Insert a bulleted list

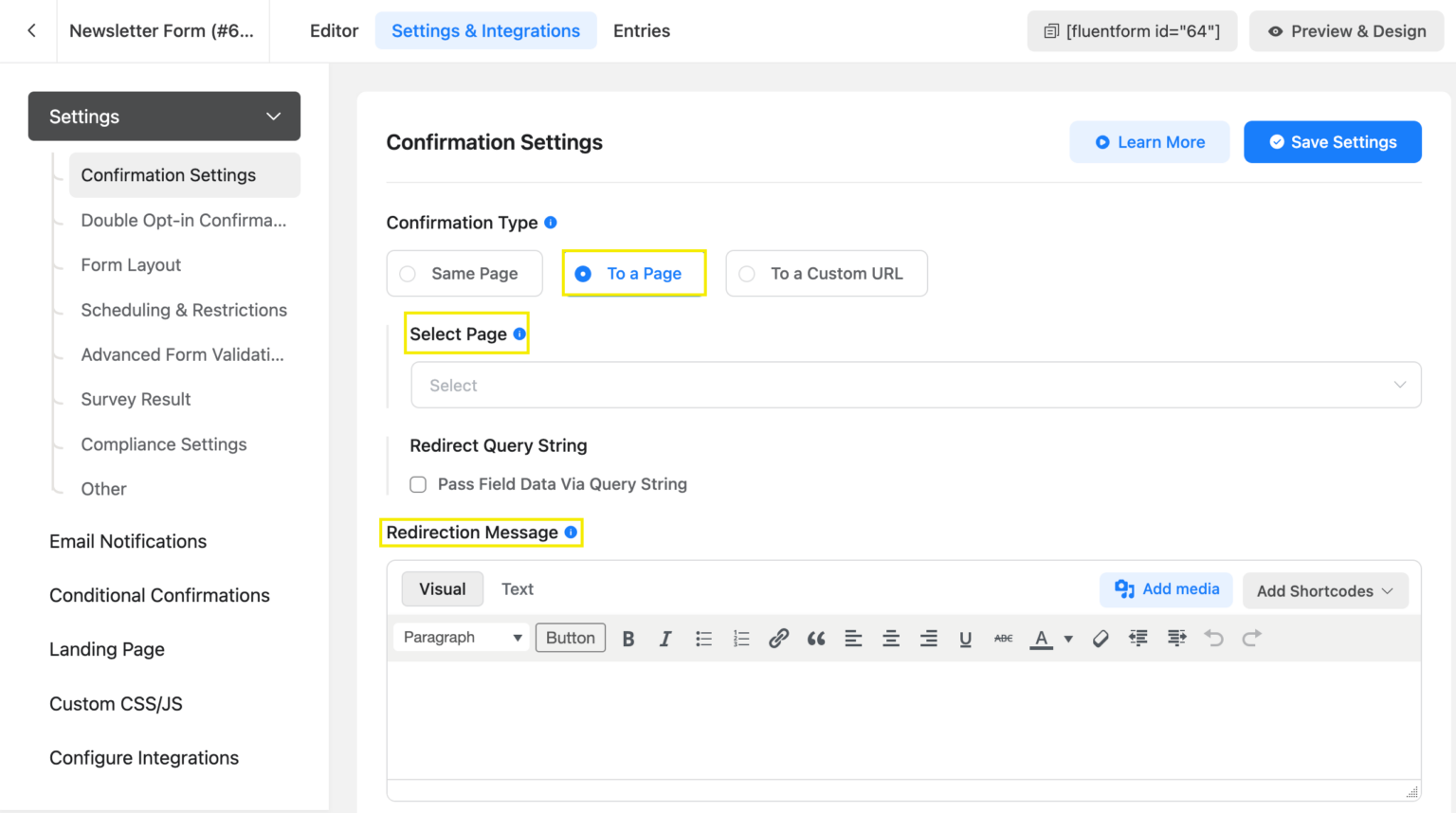pyautogui.click(x=703, y=638)
